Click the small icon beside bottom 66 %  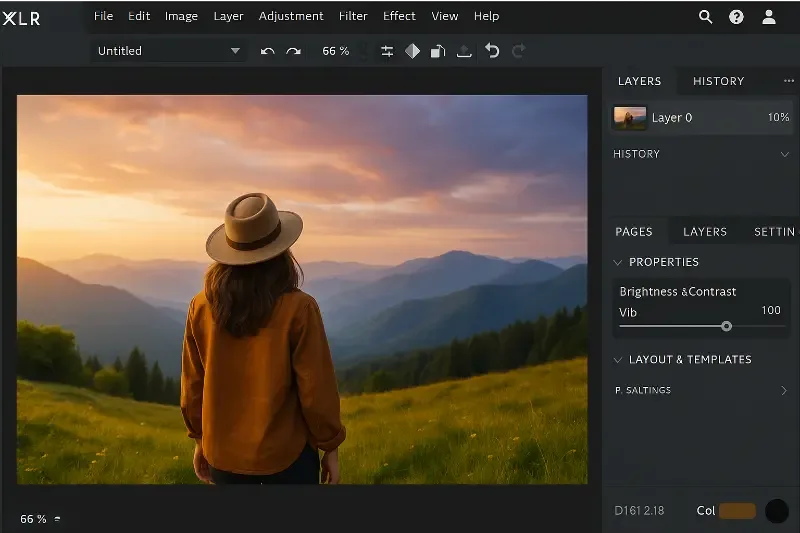[x=57, y=519]
